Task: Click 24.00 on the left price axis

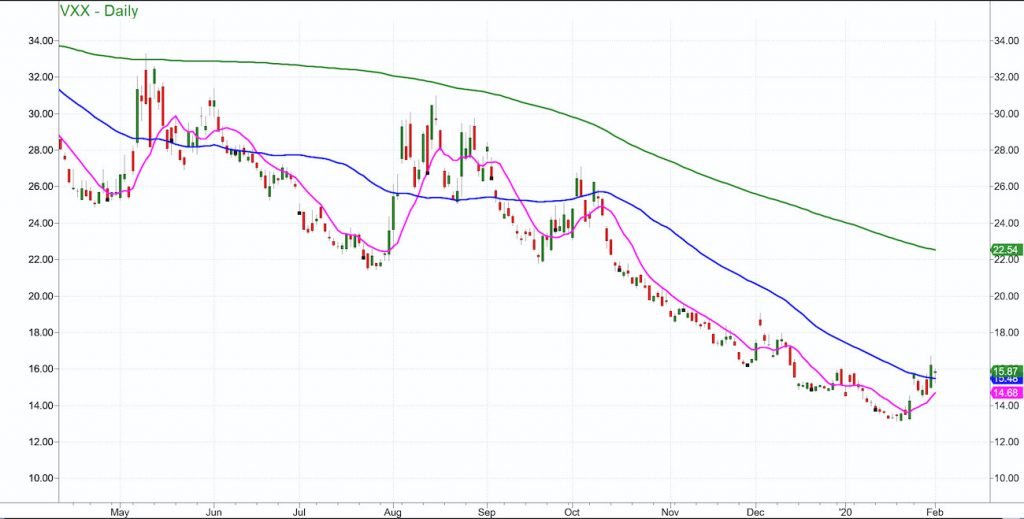Action: tap(40, 223)
